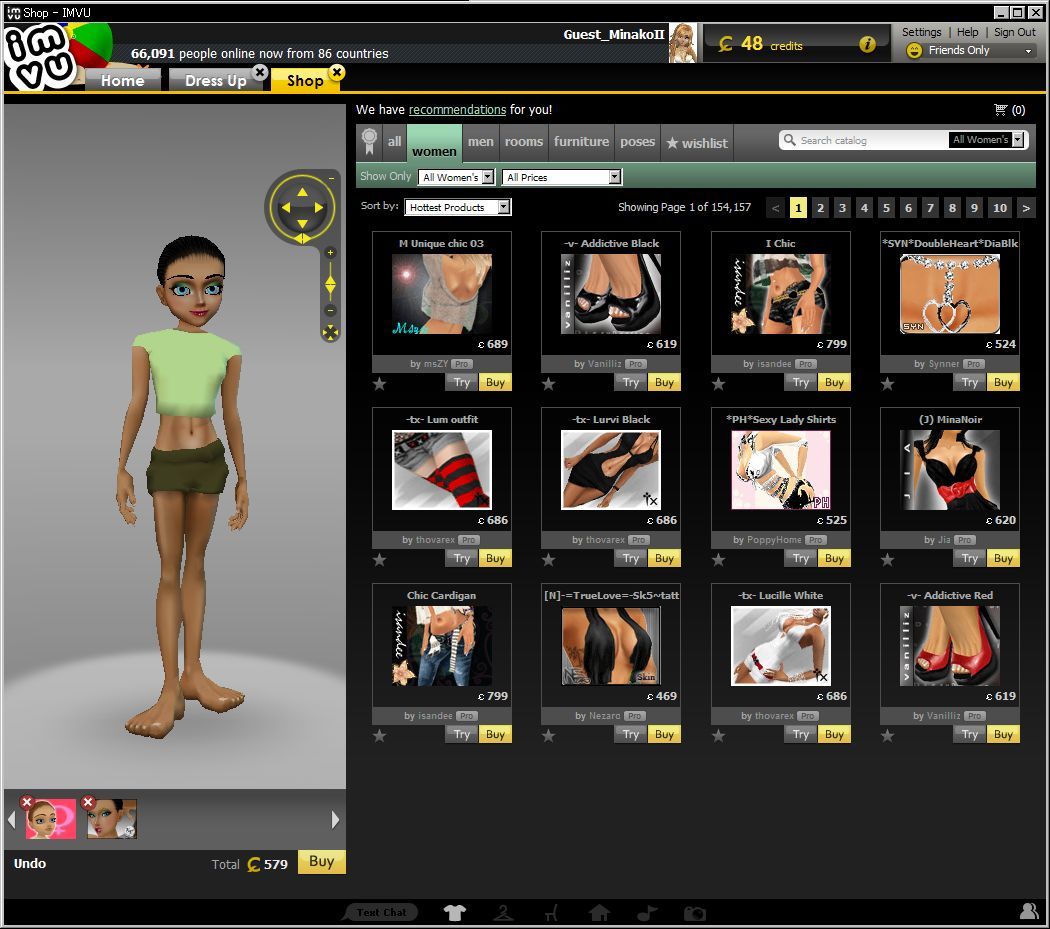
Task: Open the friends list icon at bottom right
Action: (x=1029, y=910)
